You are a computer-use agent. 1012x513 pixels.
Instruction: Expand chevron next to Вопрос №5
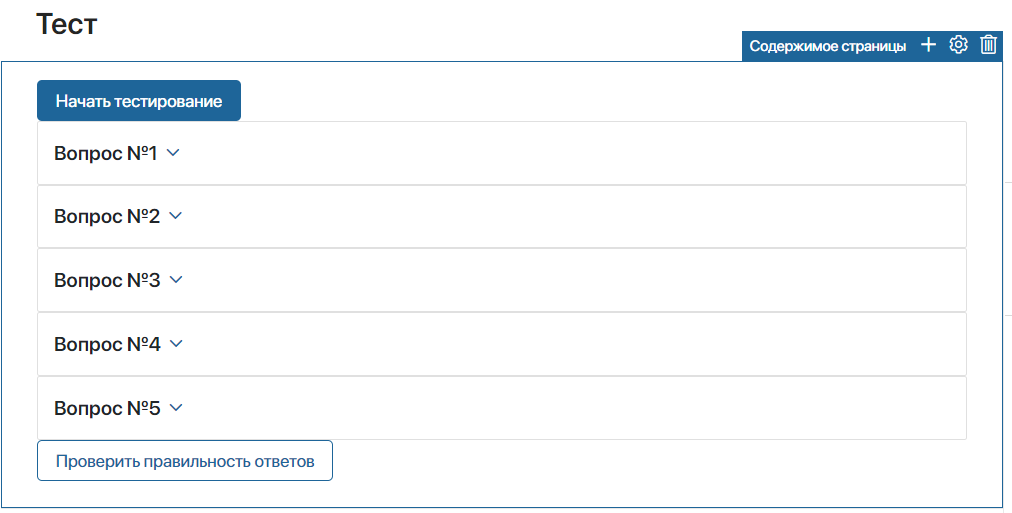176,408
